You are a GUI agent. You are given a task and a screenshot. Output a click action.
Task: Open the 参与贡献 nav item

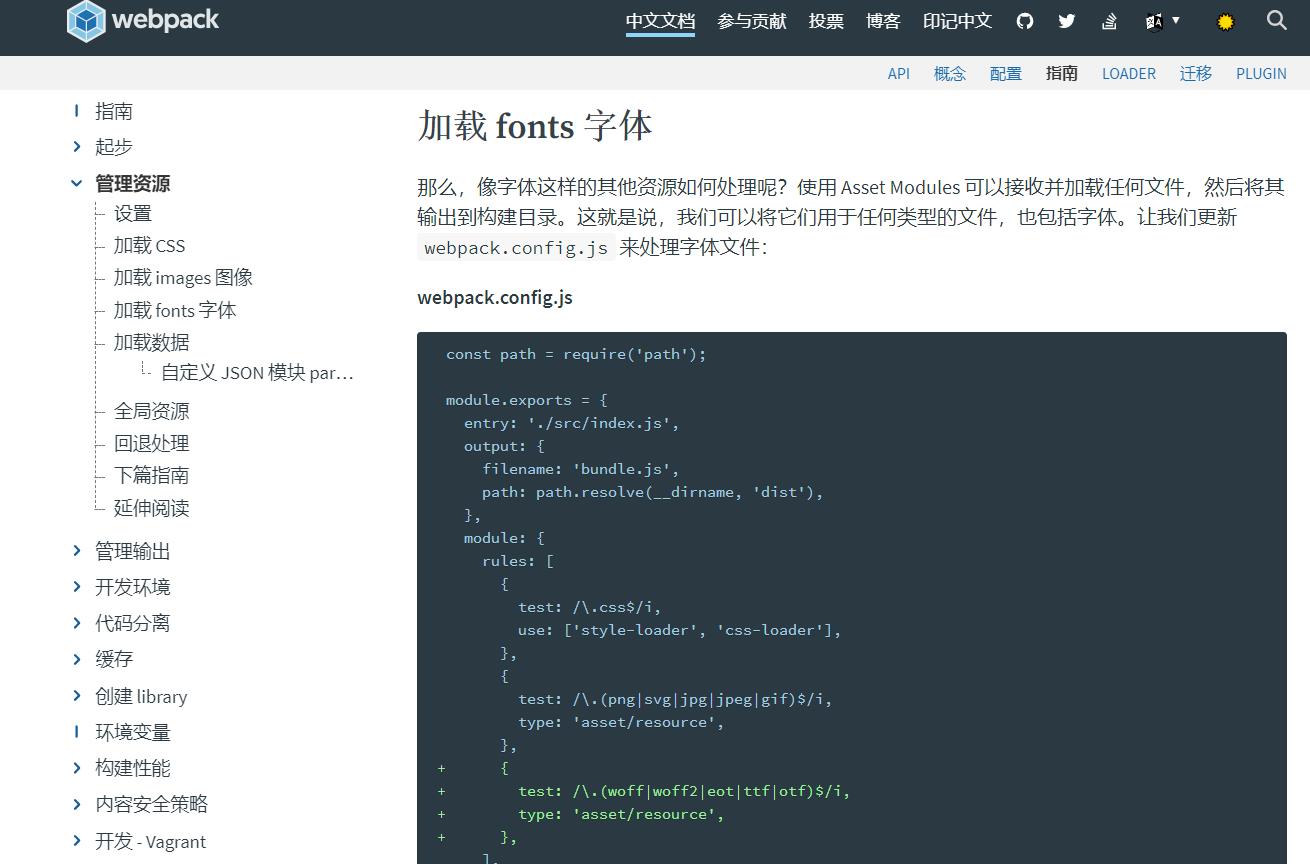pos(752,21)
